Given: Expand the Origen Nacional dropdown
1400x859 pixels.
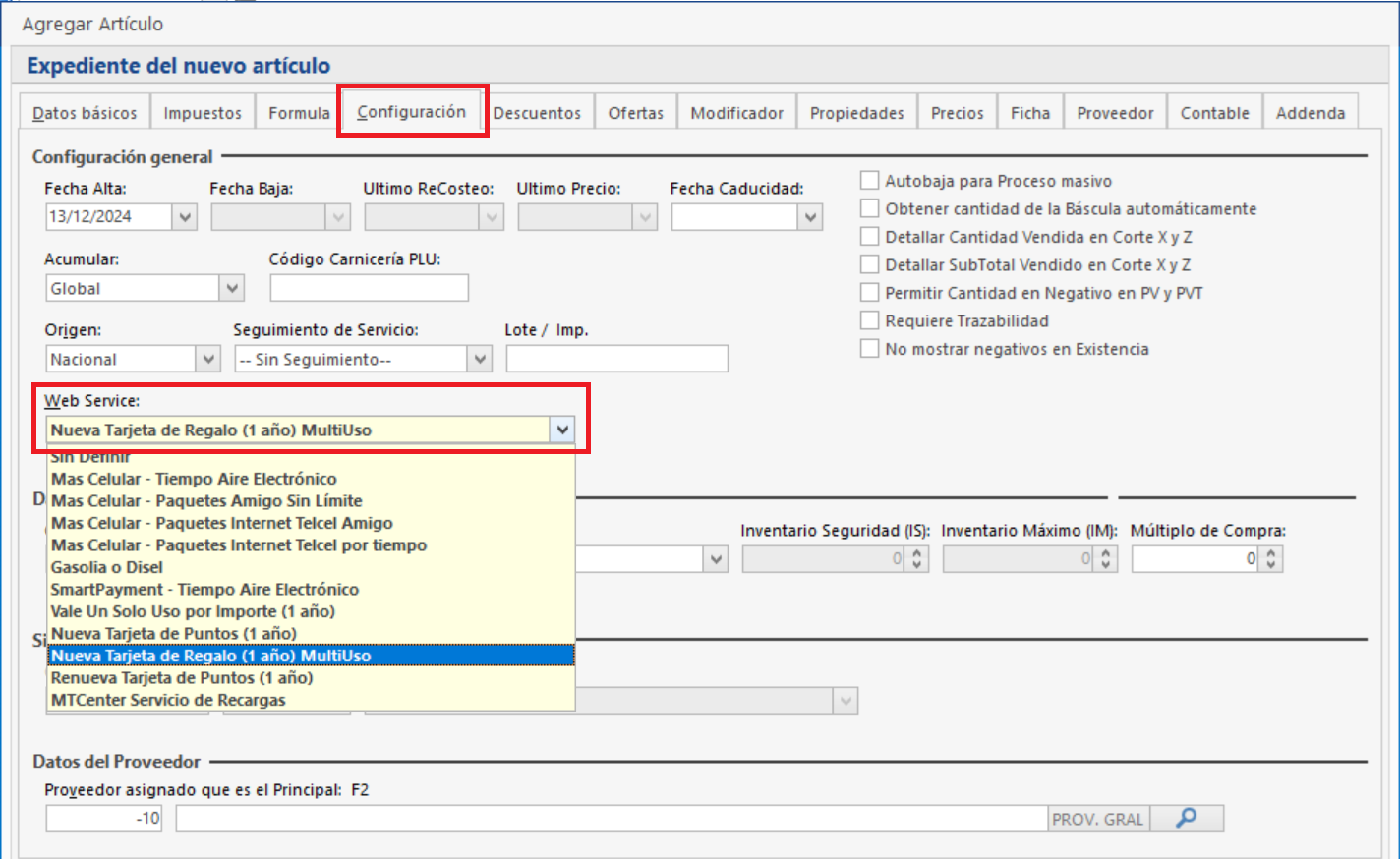Looking at the screenshot, I should click(208, 359).
